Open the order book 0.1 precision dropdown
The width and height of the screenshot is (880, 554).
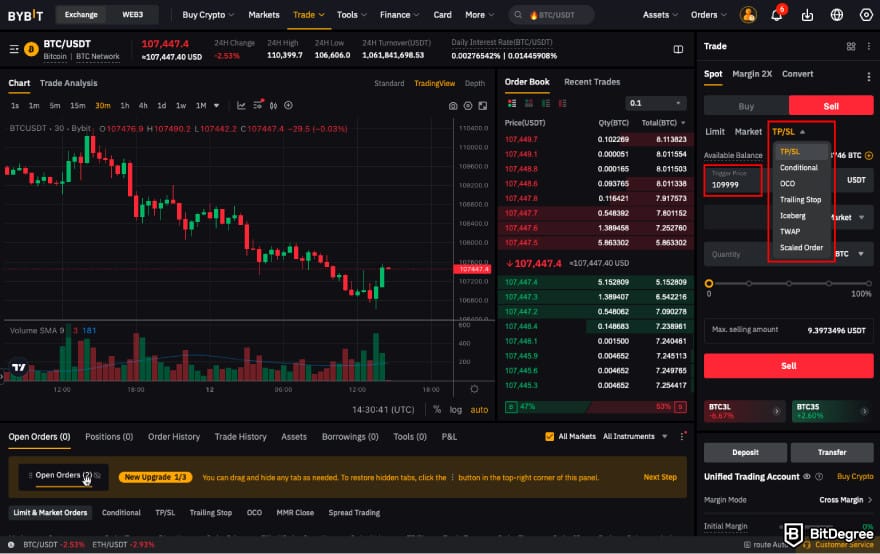[655, 103]
